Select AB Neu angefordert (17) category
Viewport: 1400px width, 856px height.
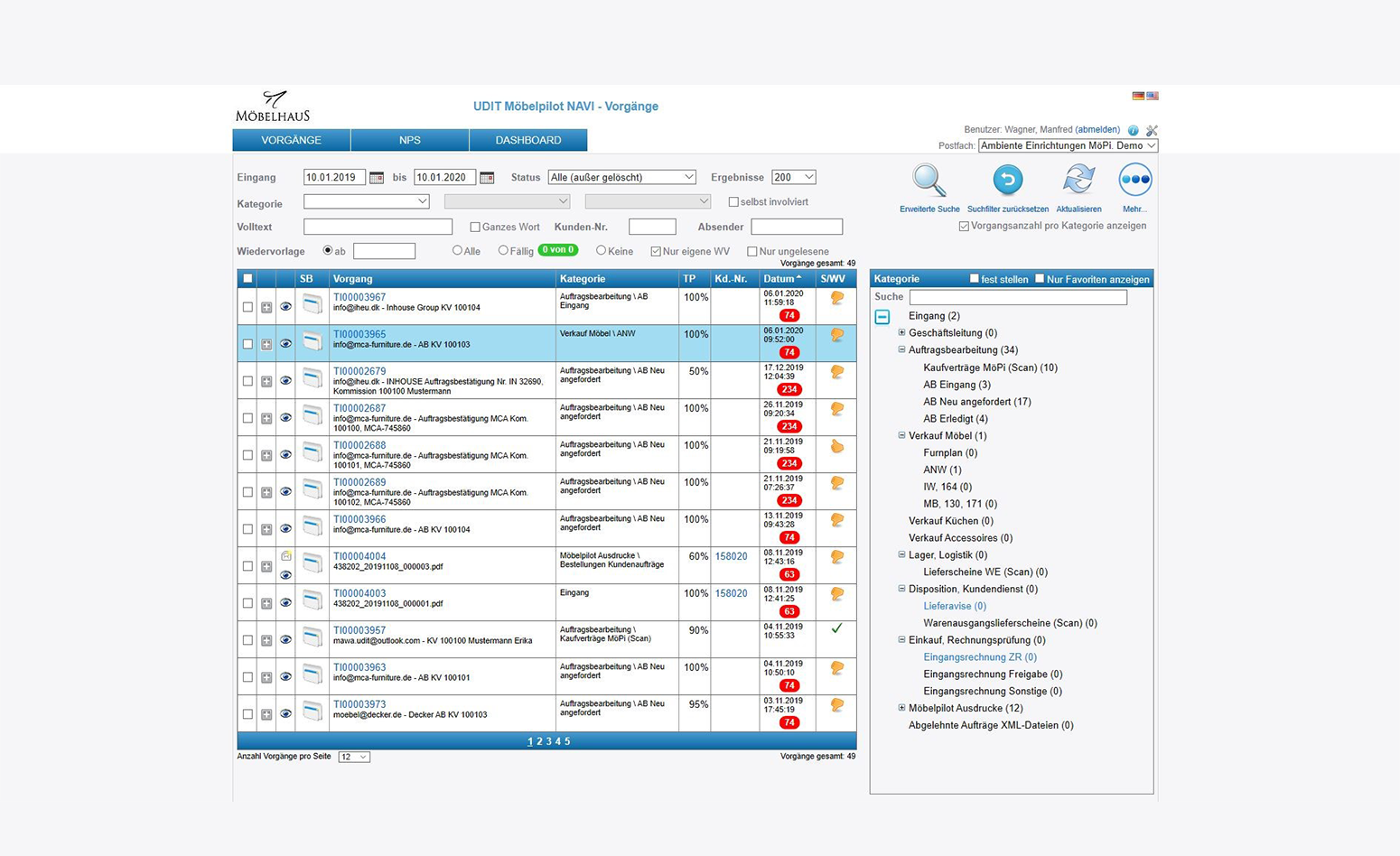point(977,401)
